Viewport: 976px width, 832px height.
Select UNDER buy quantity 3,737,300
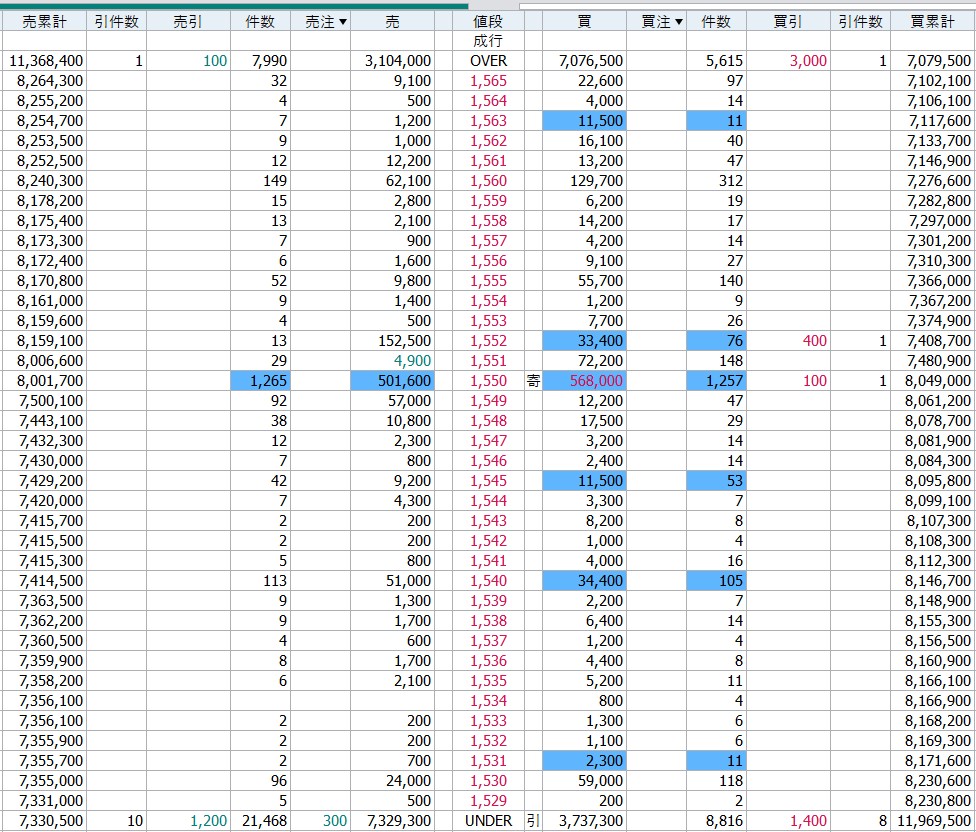pos(591,821)
